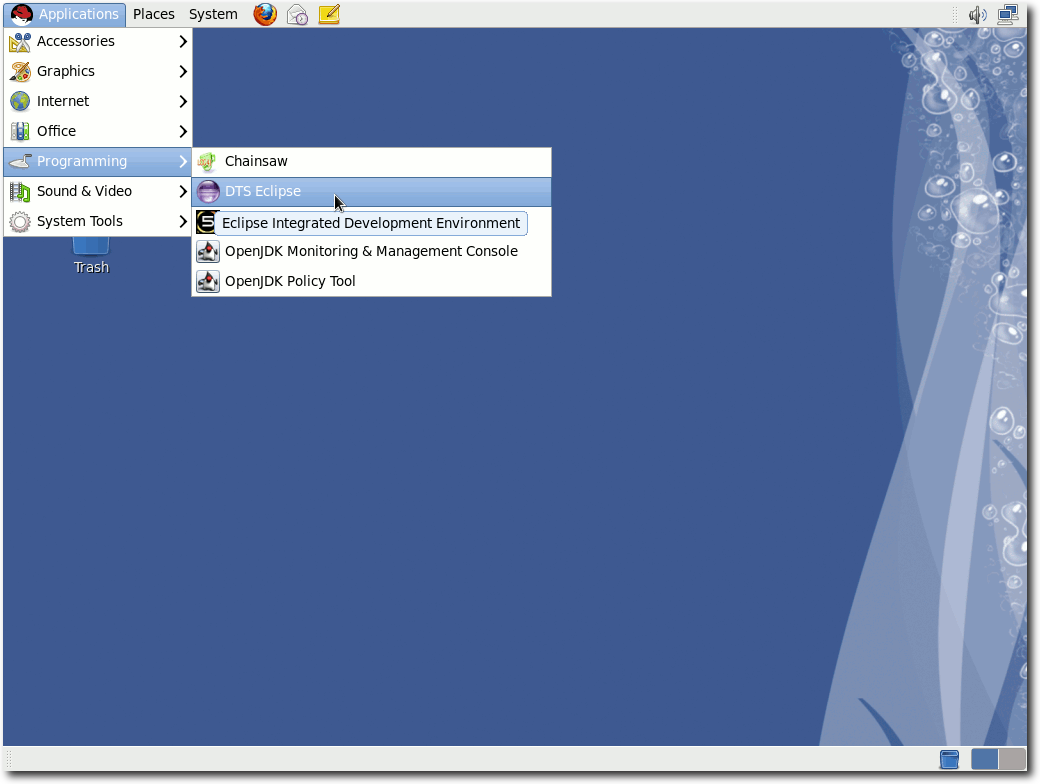Click the network connection monitors icon

(1008, 14)
